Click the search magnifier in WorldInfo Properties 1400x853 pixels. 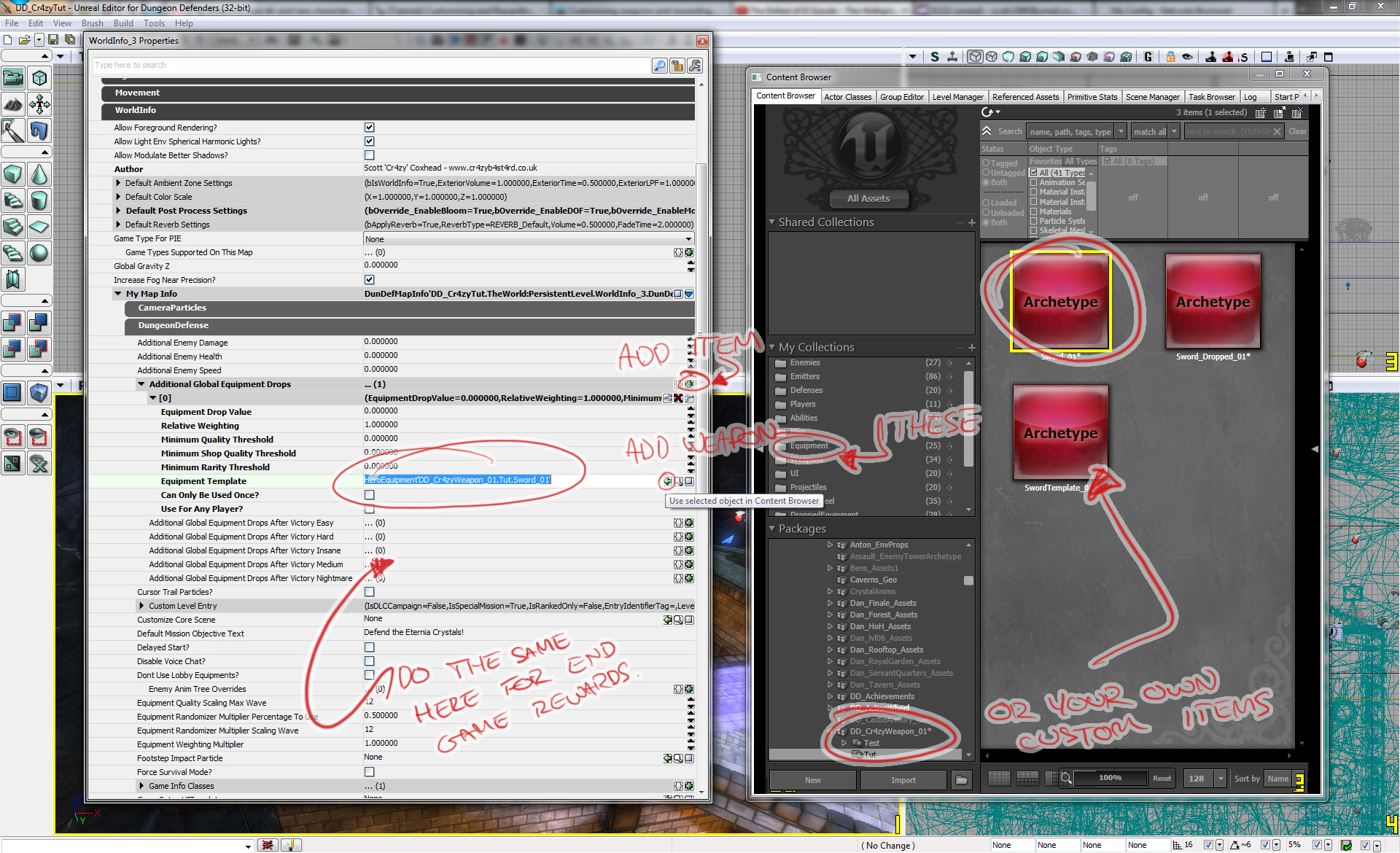click(x=660, y=66)
